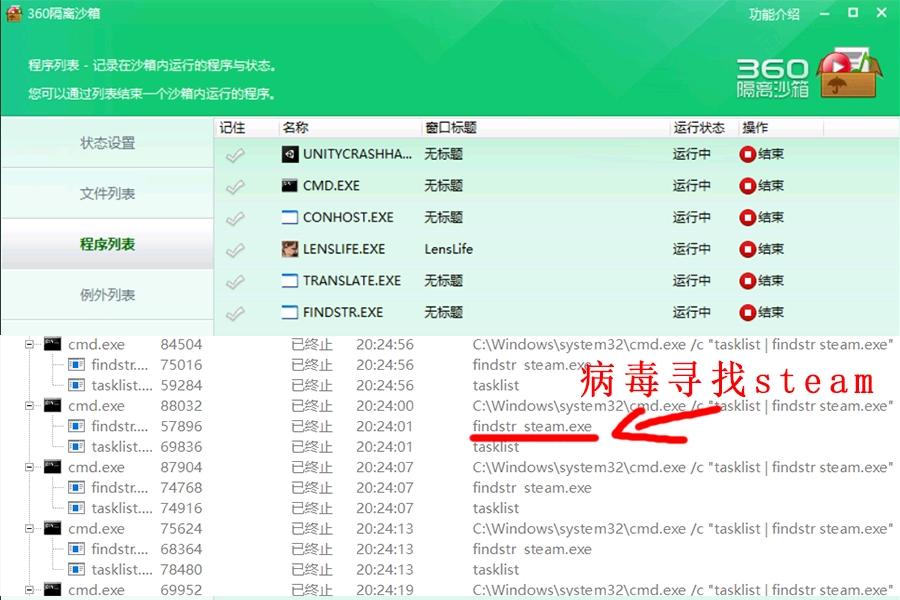Toggle remember check for CMD.EXE
This screenshot has width=900, height=600.
pos(235,186)
